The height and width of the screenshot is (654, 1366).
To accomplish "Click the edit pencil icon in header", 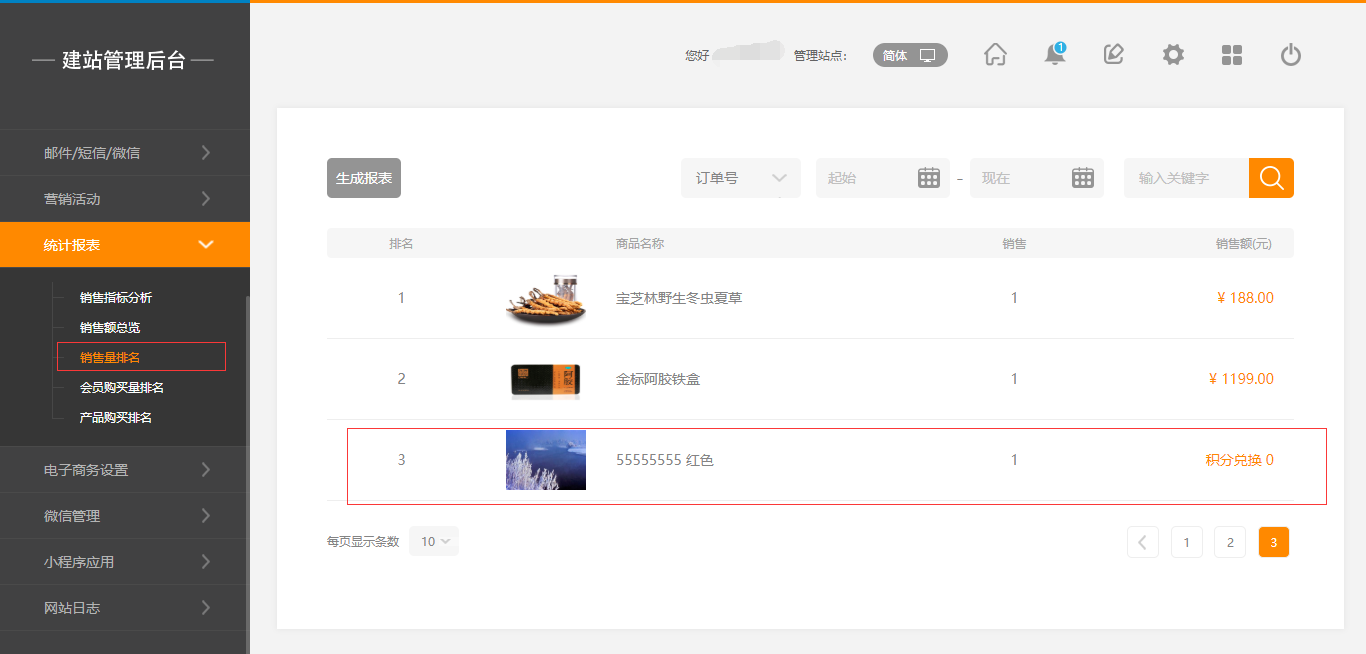I will point(1113,55).
